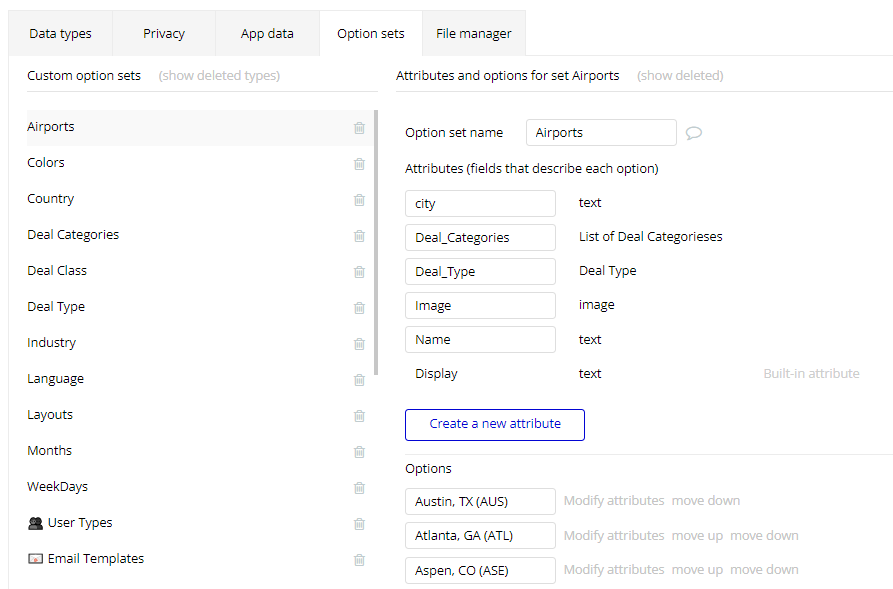Delete the Airports option set
This screenshot has height=589, width=893.
pos(359,128)
